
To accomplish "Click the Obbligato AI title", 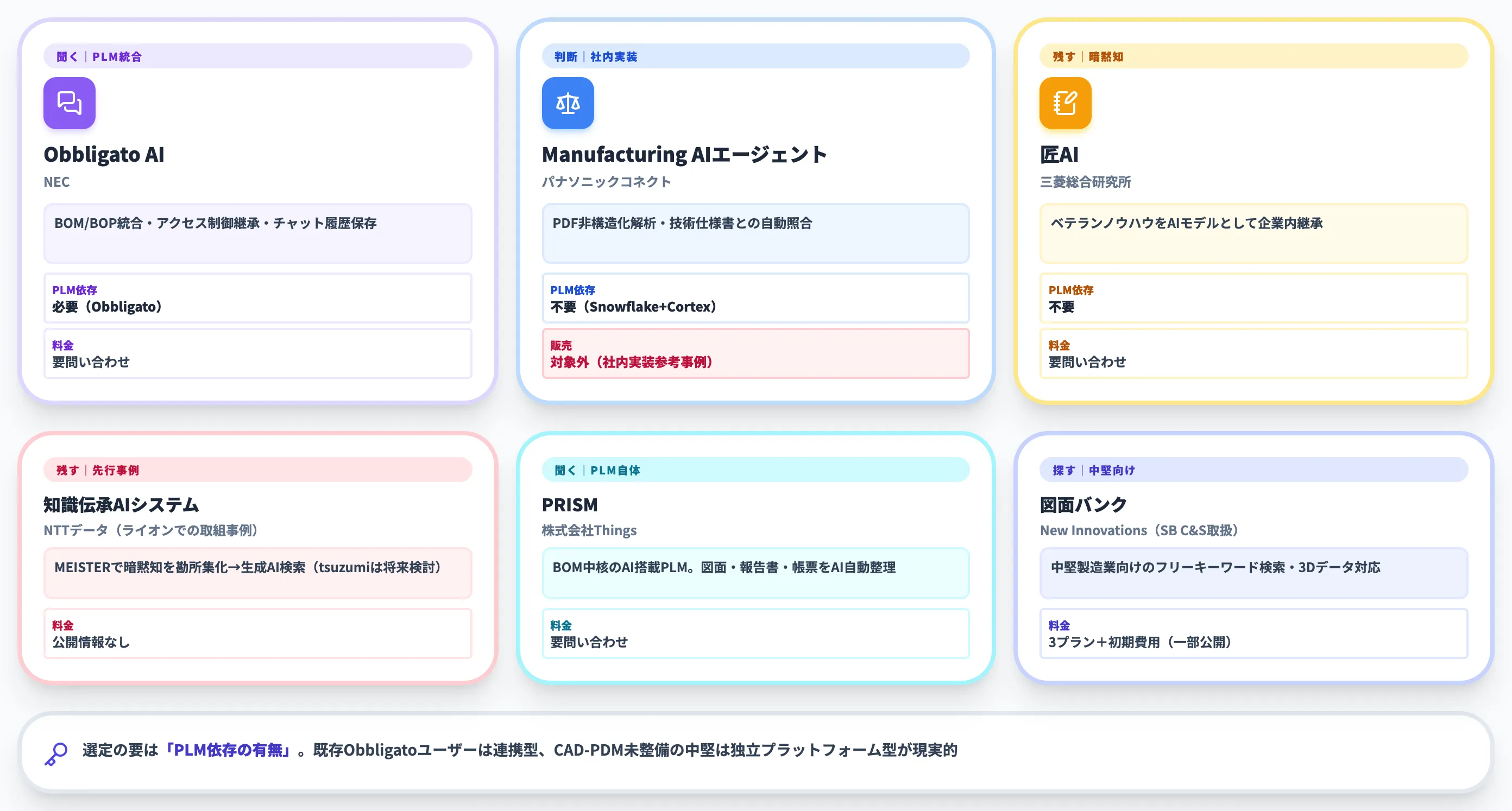I will pos(104,154).
